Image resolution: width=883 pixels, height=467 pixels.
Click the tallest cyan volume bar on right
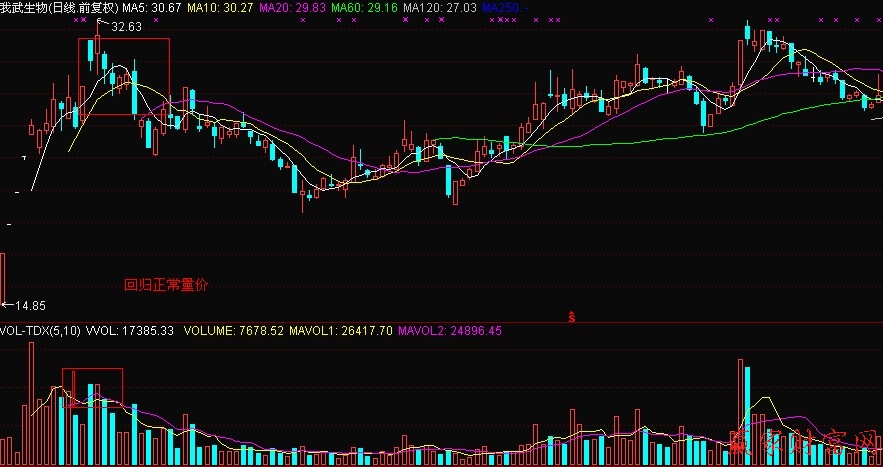[x=746, y=410]
